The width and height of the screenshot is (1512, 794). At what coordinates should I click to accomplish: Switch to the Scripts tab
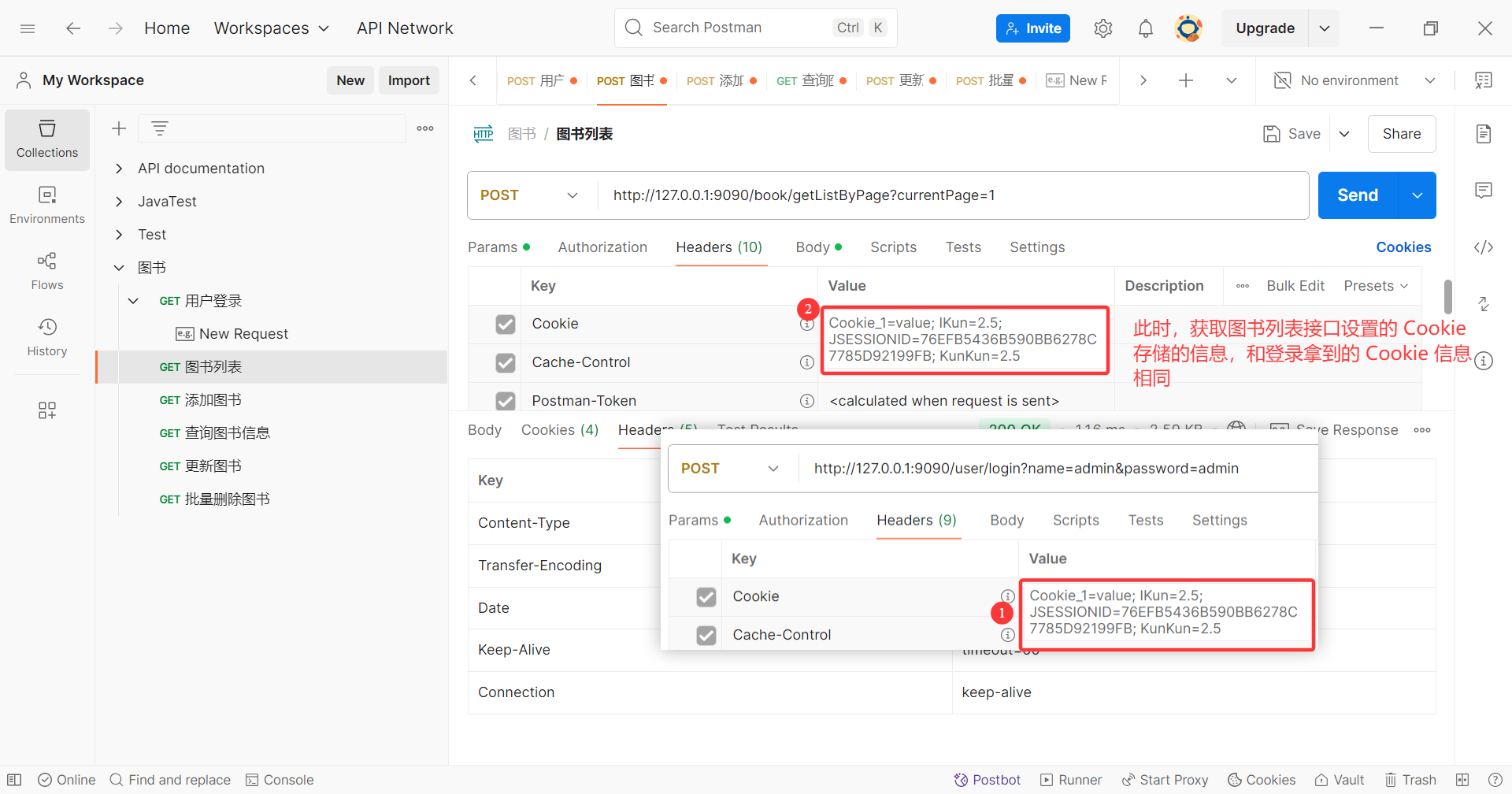pos(893,247)
